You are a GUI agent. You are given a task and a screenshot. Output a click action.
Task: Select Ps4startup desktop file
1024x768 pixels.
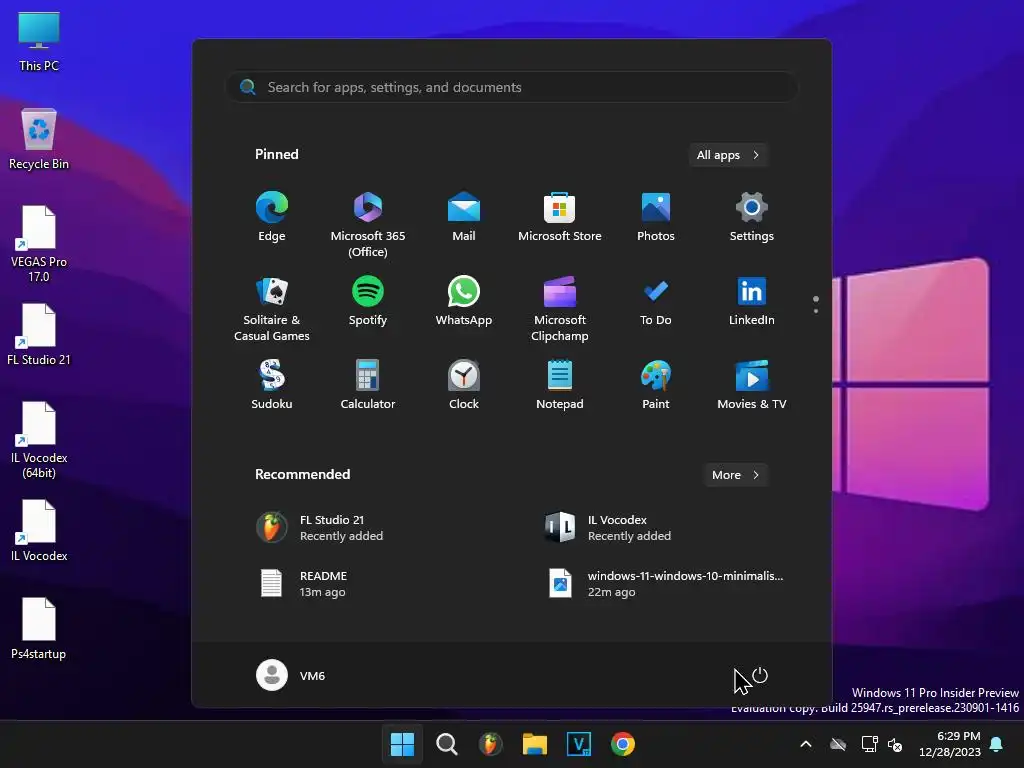(x=39, y=628)
